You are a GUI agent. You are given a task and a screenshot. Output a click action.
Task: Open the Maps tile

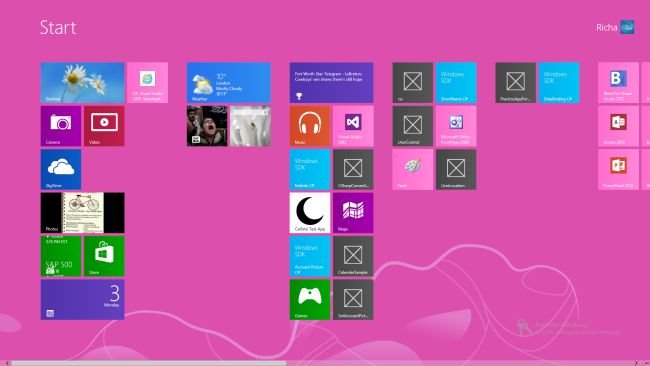click(353, 213)
